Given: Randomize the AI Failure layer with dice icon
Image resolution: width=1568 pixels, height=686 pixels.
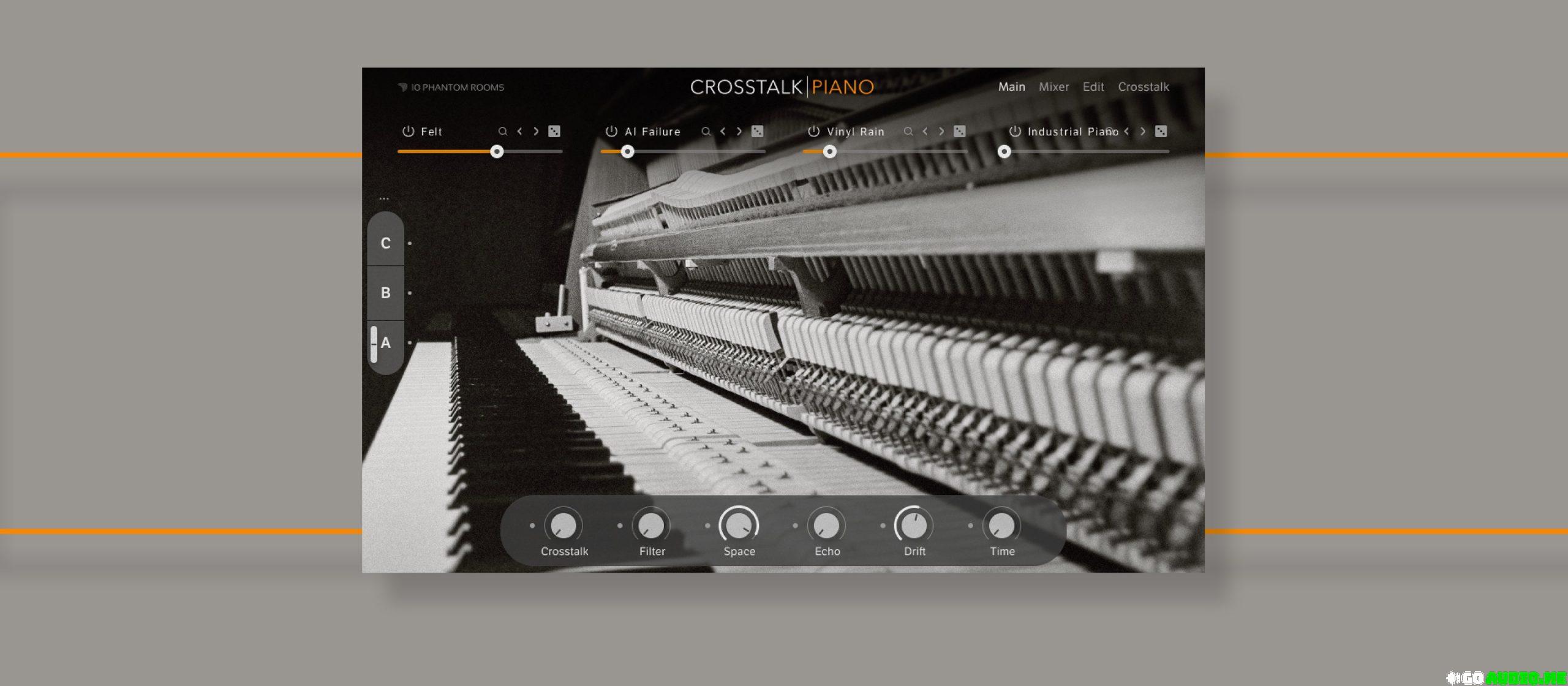Looking at the screenshot, I should (758, 131).
